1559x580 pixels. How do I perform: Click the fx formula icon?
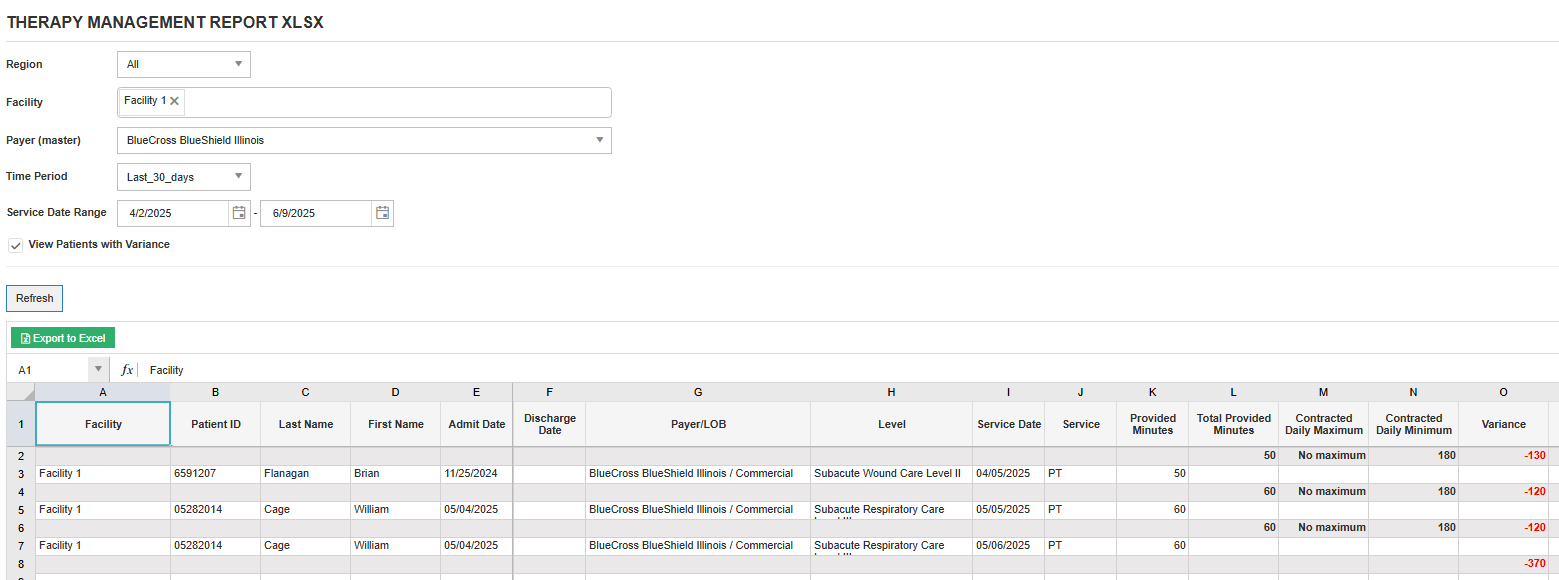pyautogui.click(x=127, y=370)
